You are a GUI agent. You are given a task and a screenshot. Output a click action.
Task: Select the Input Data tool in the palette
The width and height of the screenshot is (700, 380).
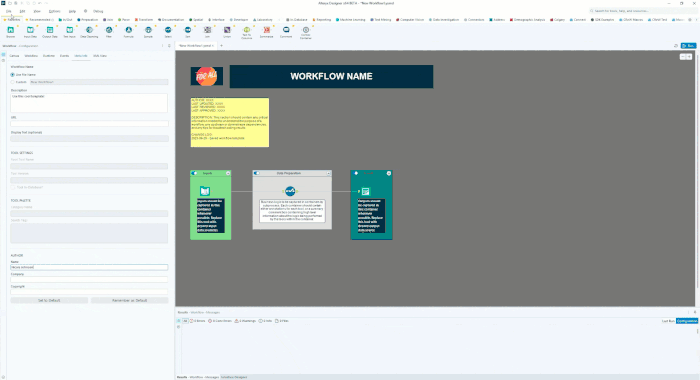click(30, 32)
